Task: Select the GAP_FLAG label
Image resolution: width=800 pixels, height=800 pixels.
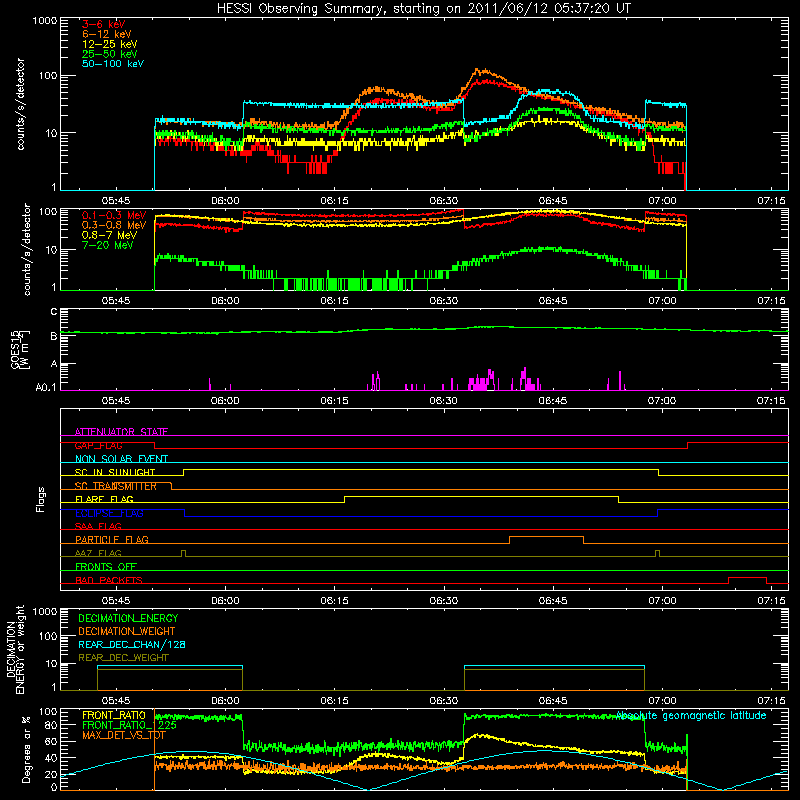Action: pos(98,445)
